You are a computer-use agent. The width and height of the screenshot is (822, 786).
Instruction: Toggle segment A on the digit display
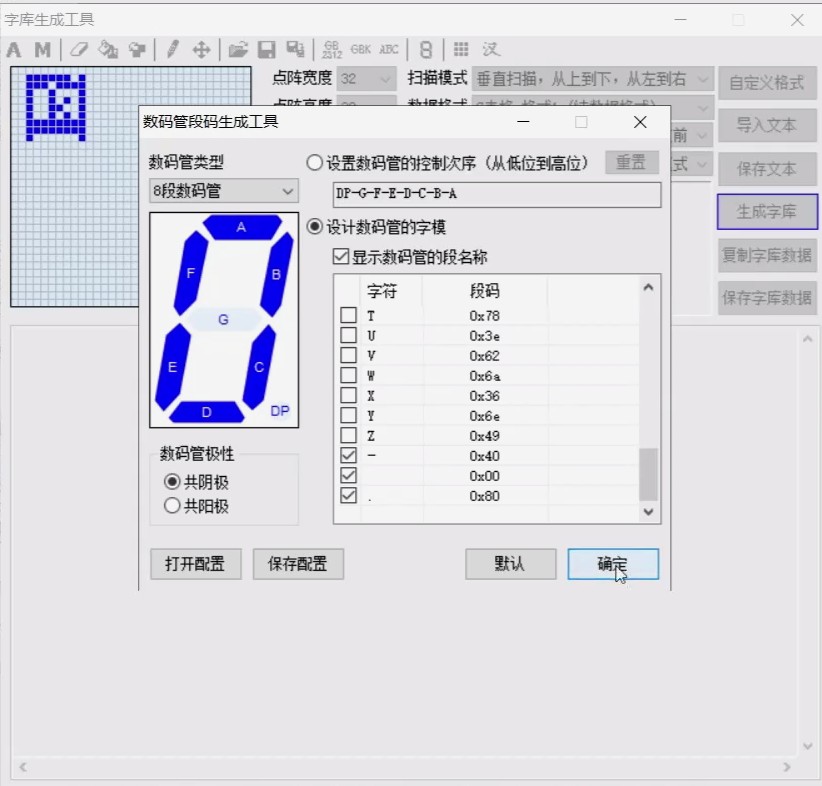tap(241, 227)
